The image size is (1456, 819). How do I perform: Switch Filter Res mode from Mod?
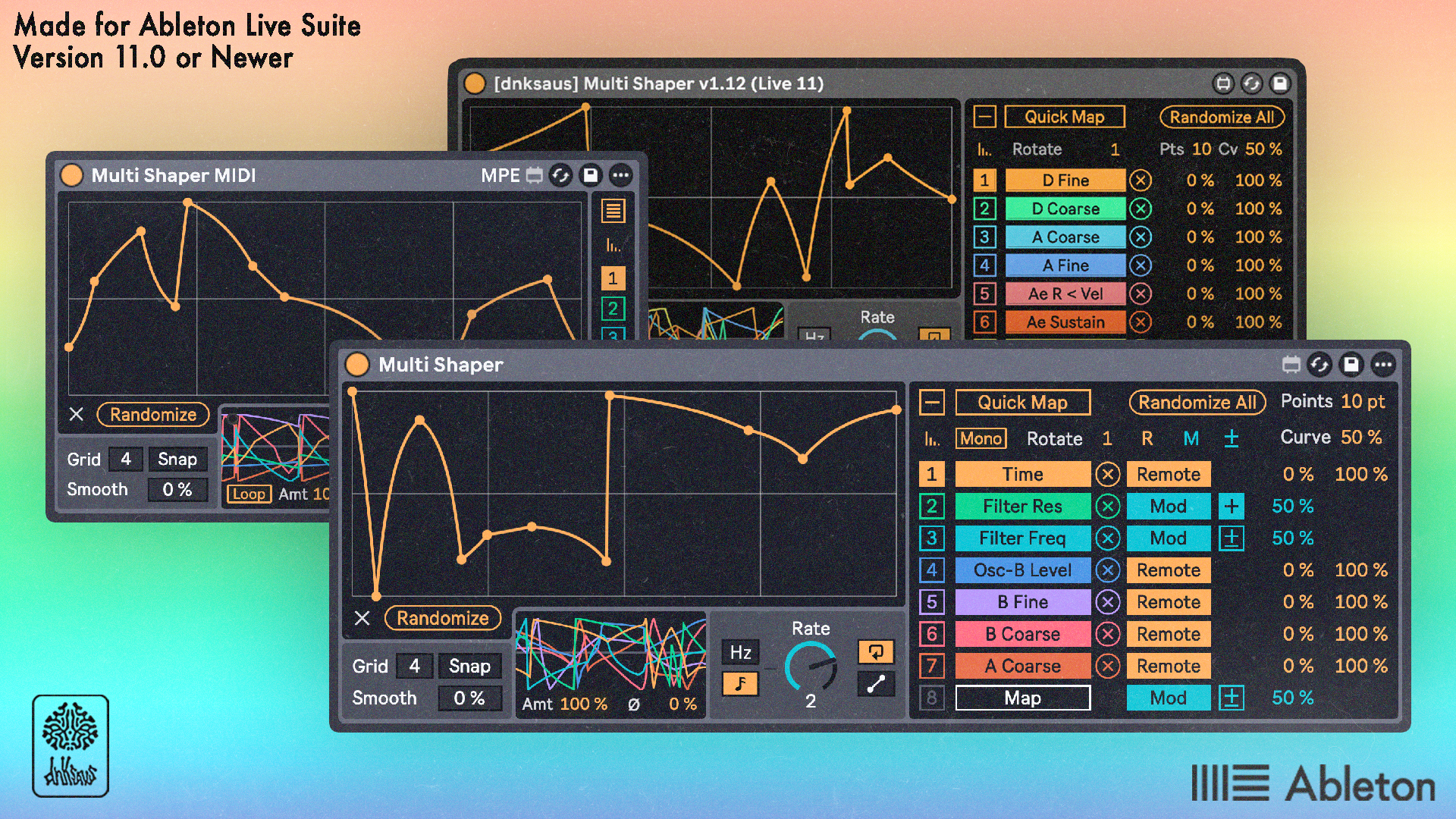pyautogui.click(x=1168, y=507)
